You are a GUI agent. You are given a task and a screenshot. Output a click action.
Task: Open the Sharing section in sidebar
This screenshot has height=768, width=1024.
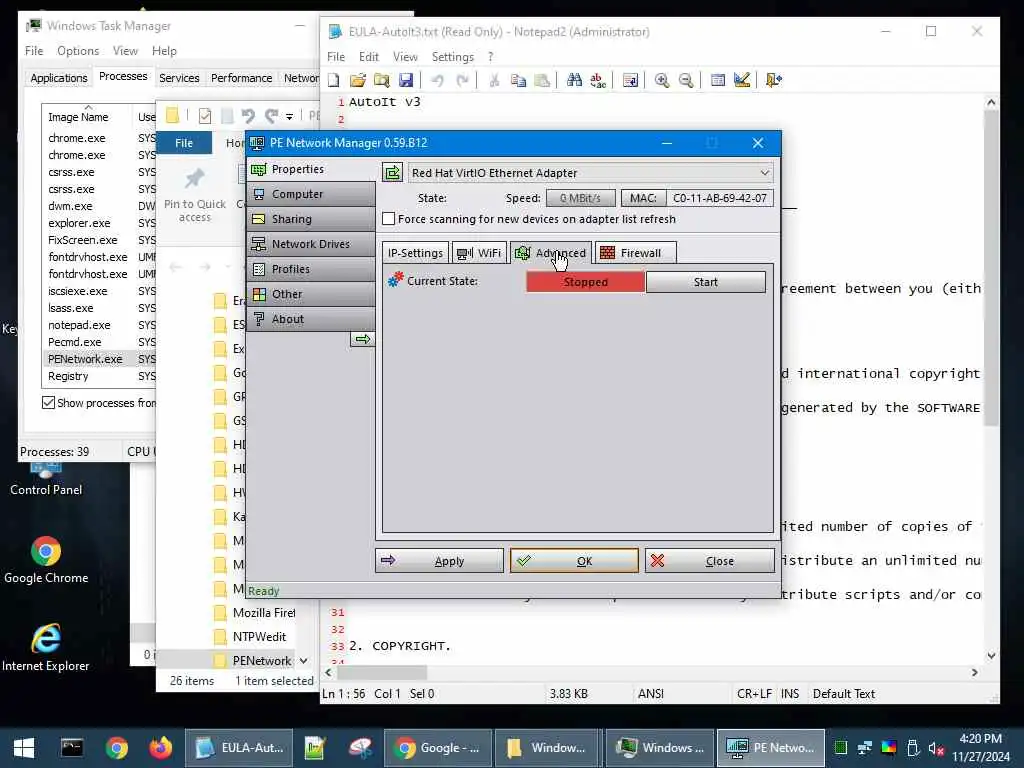[x=311, y=219]
